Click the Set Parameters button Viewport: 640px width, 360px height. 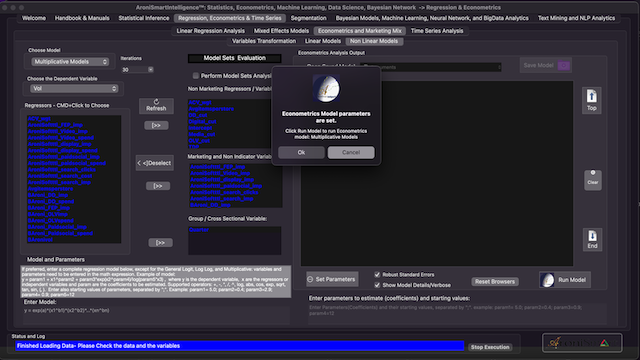tap(332, 279)
